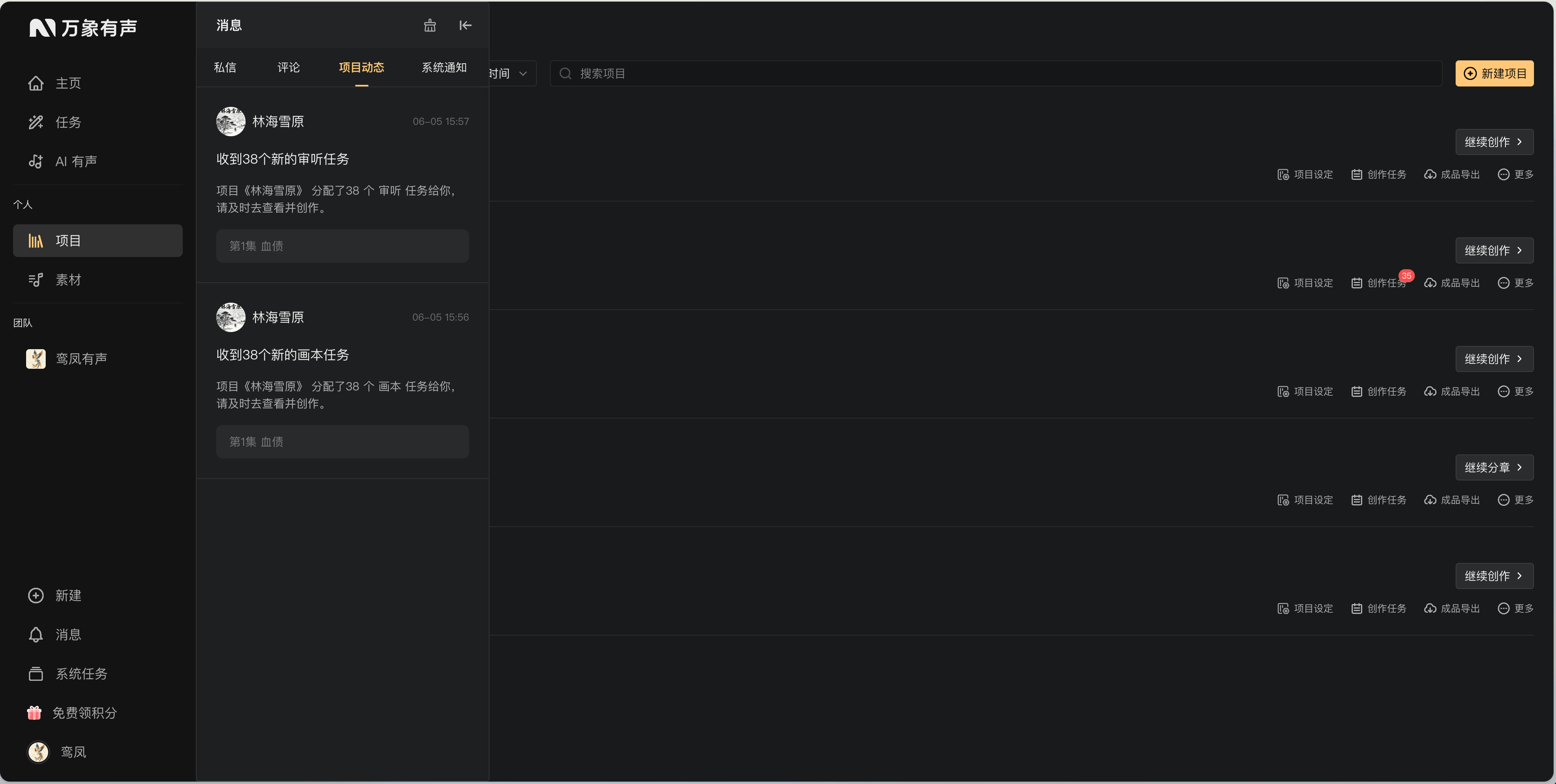The height and width of the screenshot is (784, 1556).
Task: Switch to the 私信 tab
Action: 225,68
